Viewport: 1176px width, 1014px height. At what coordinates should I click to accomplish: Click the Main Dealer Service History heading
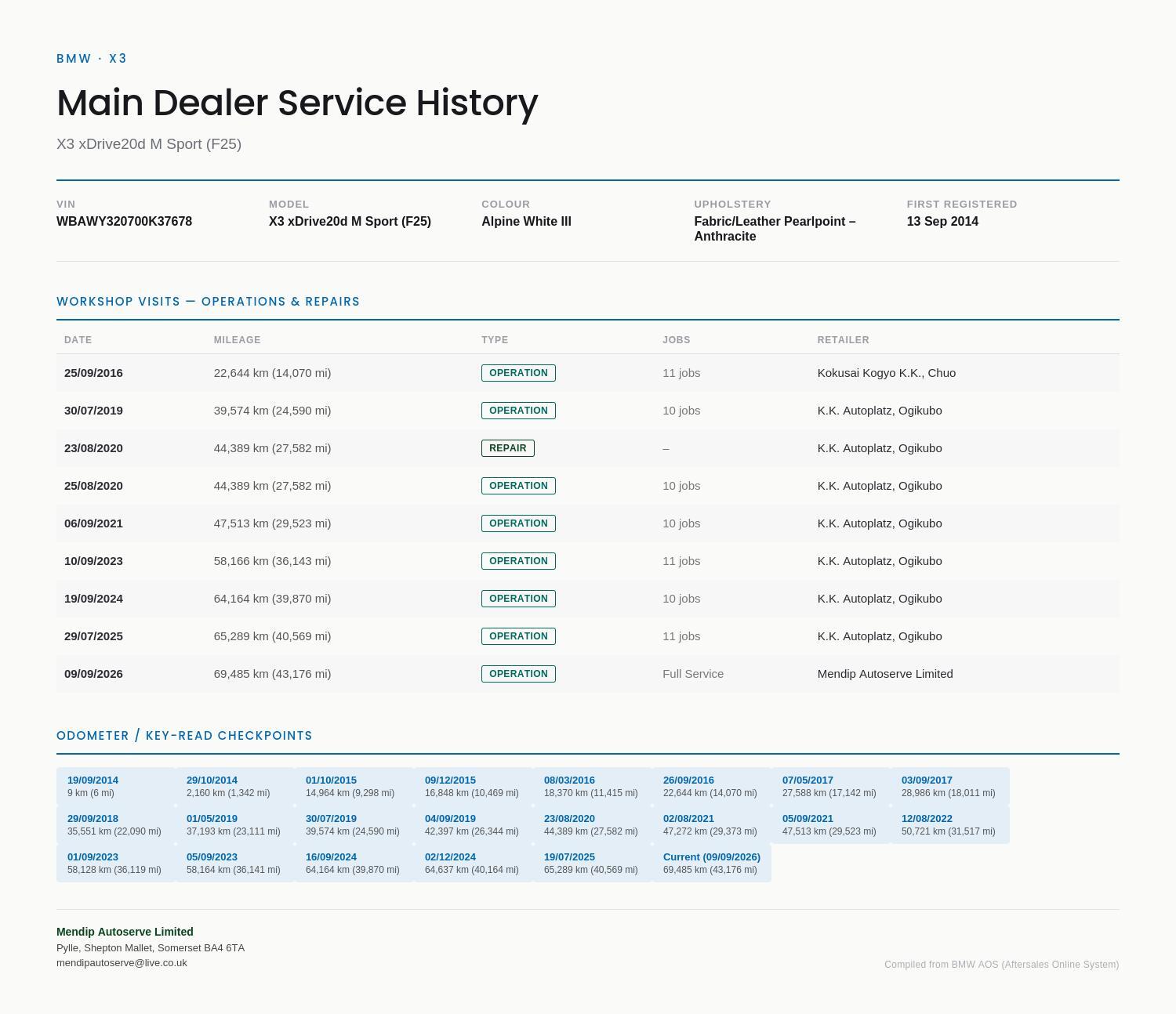(297, 103)
